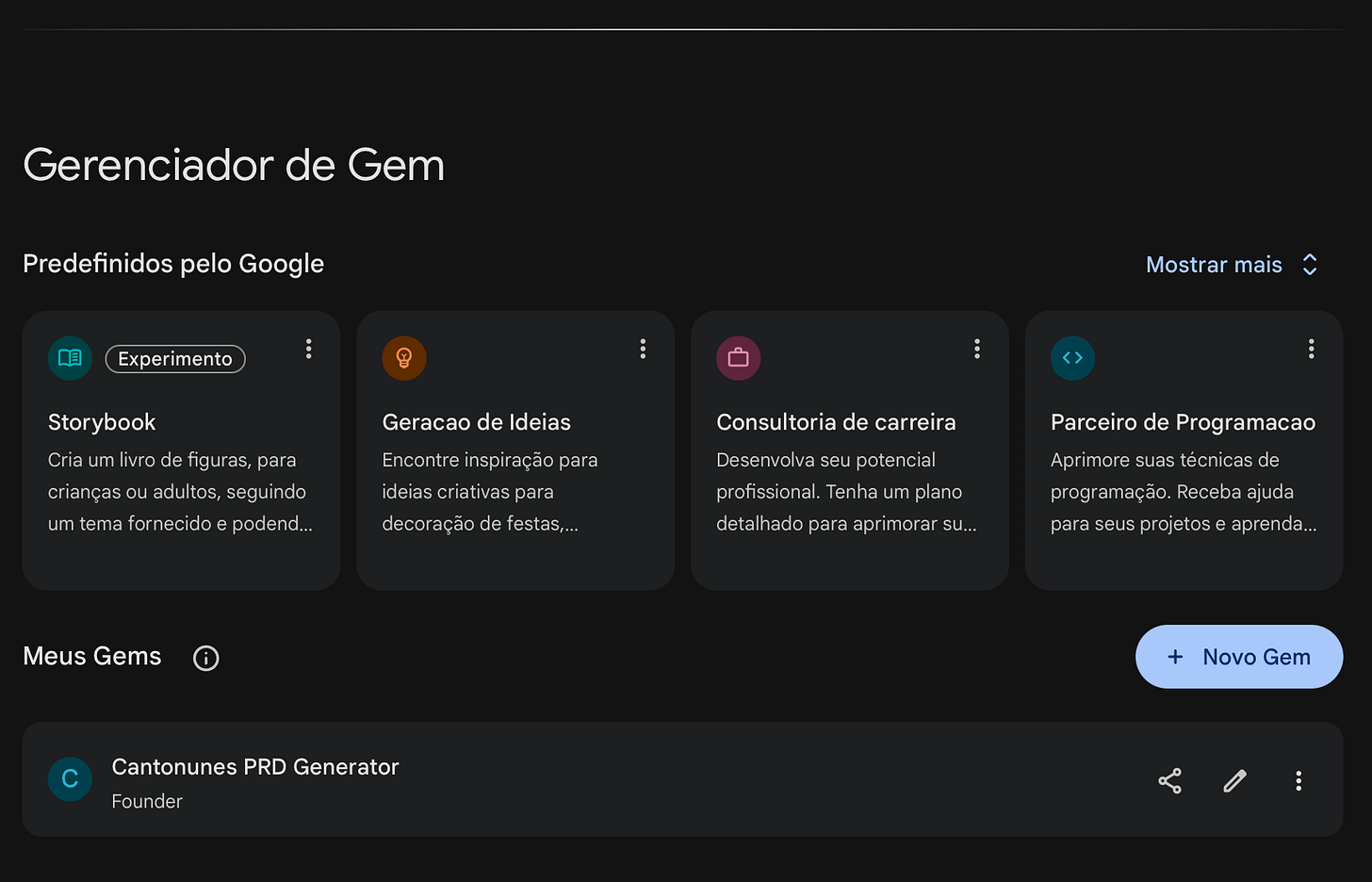Open the Cantonunes PRD Generator row
This screenshot has width=1372, height=882.
(x=682, y=779)
